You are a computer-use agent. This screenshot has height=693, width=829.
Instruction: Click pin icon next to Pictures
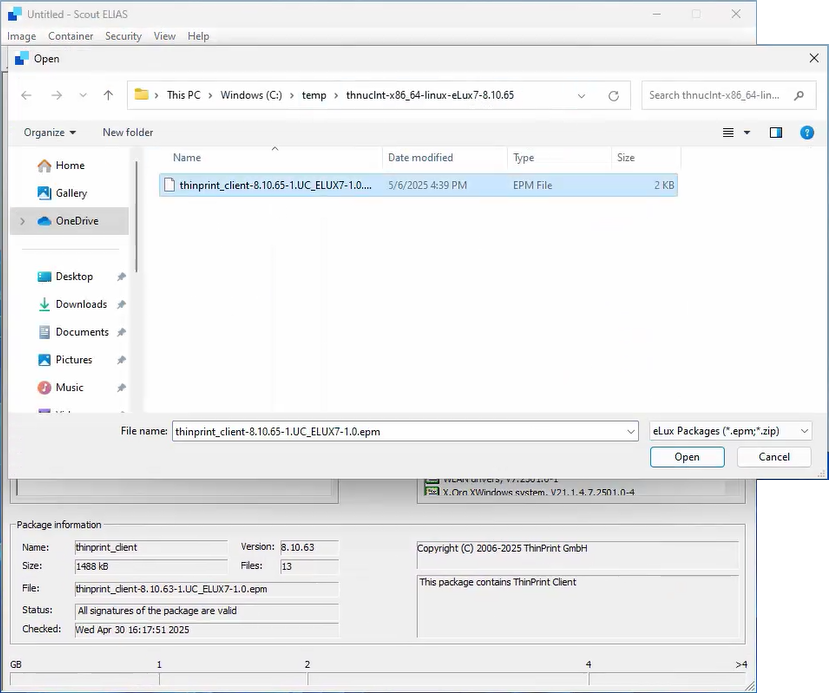[121, 359]
